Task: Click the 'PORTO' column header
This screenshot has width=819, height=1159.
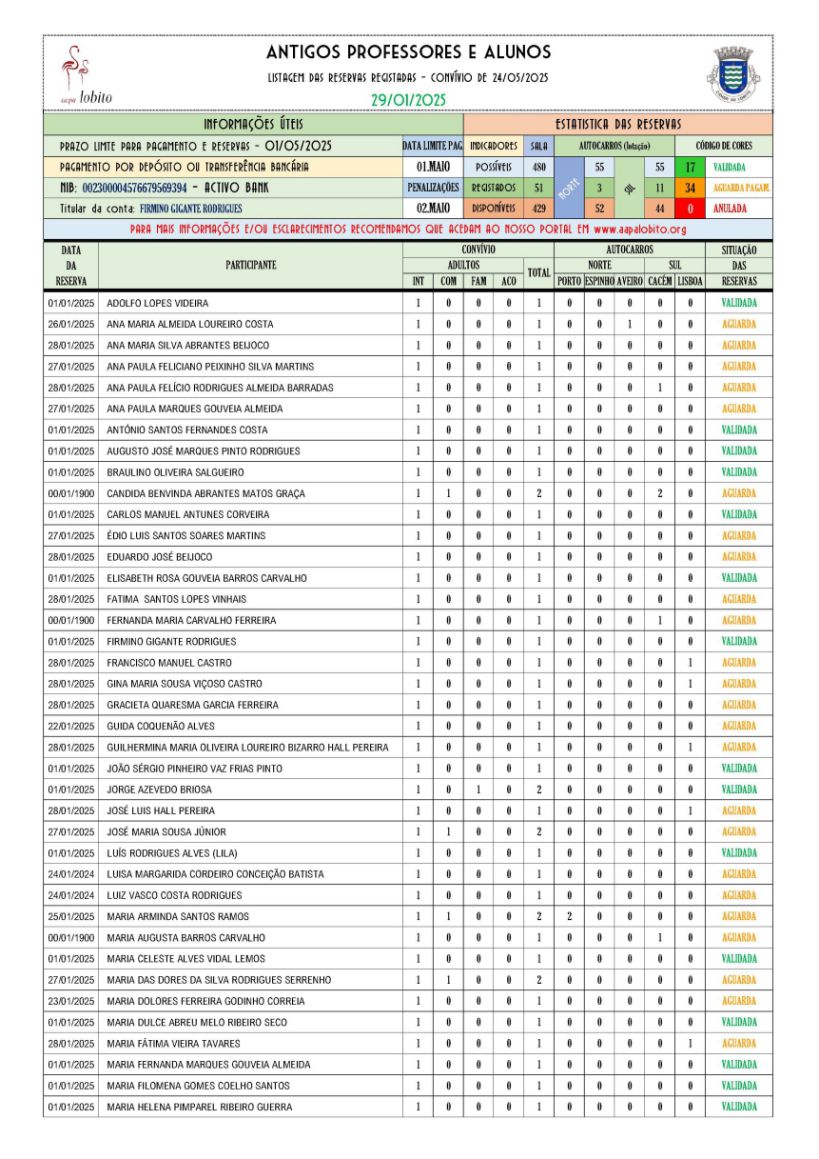Action: [x=569, y=282]
